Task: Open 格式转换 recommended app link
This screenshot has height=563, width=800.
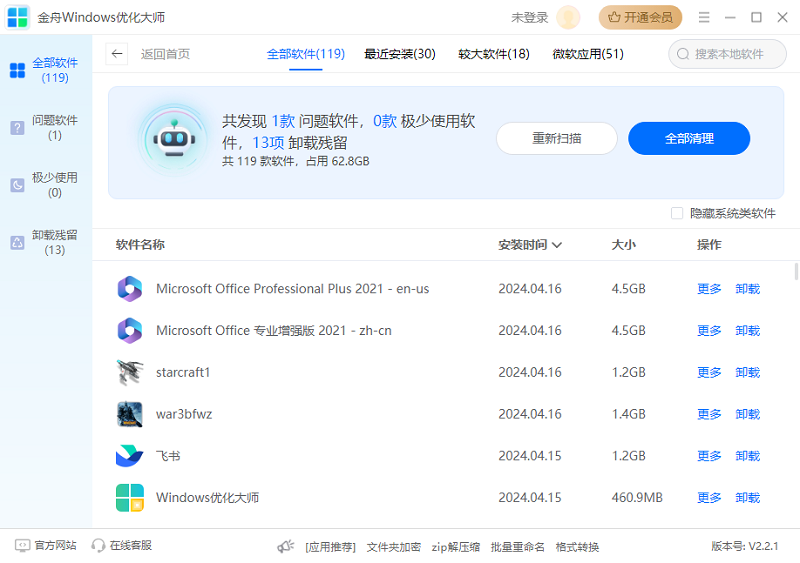Action: click(577, 547)
